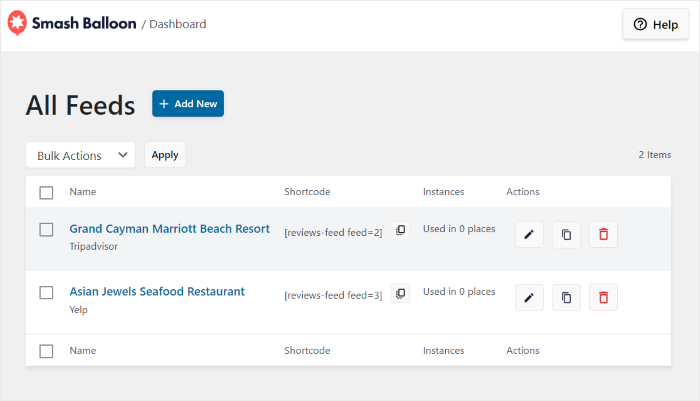
Task: Open Grand Cayman Marriott Beach Resort link
Action: [169, 229]
